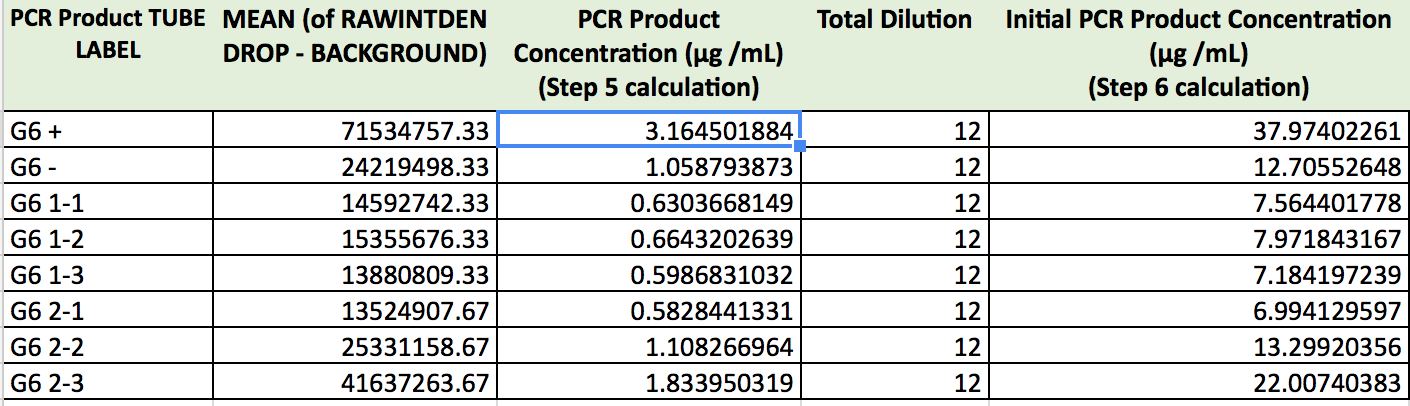Select the "G6 +" tube label cell
The height and width of the screenshot is (406, 1410).
pos(106,131)
